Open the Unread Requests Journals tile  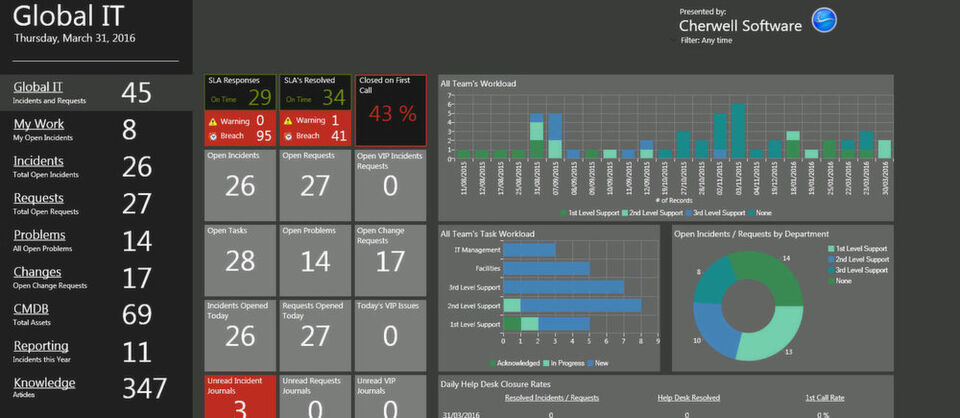coord(315,397)
